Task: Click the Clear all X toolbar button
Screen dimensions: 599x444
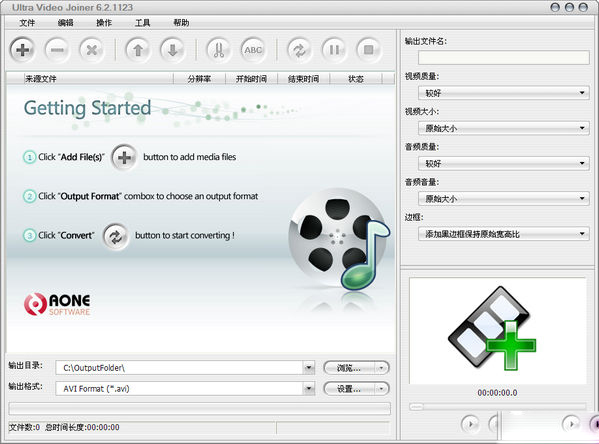Action: pyautogui.click(x=92, y=50)
